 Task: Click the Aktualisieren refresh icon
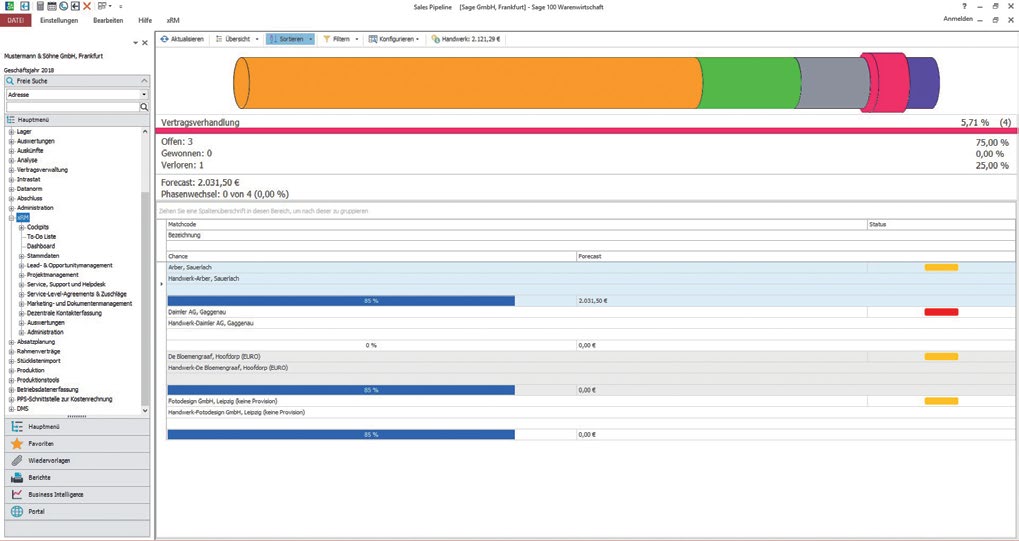[x=165, y=39]
